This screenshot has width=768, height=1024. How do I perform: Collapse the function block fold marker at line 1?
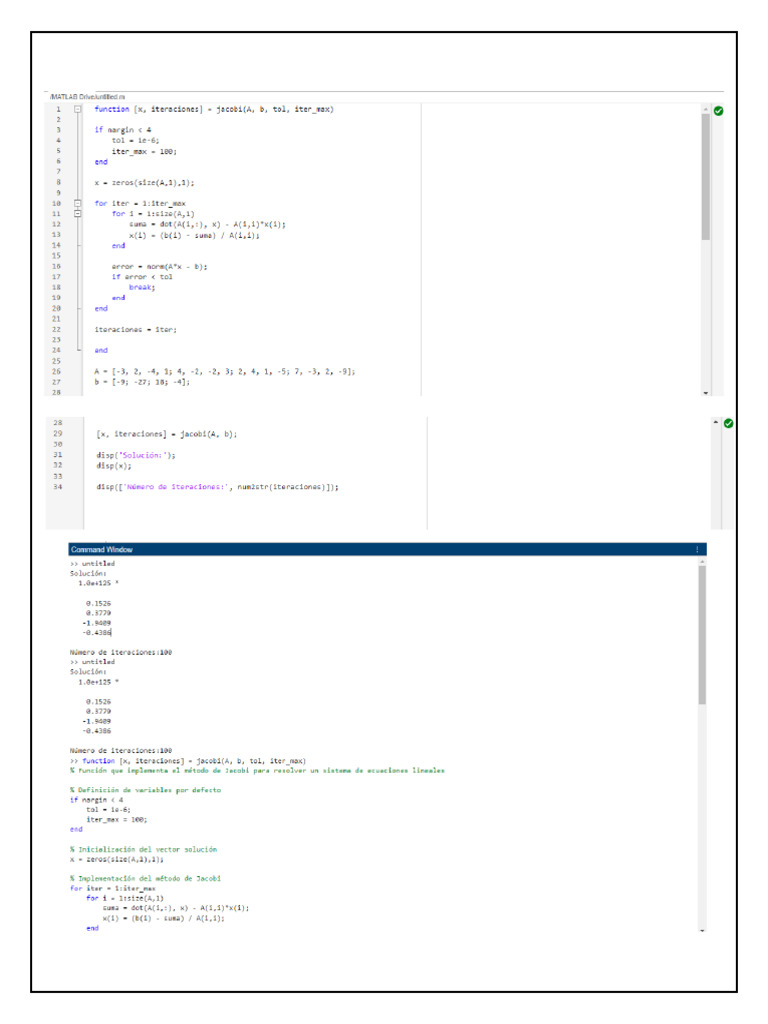pyautogui.click(x=78, y=109)
